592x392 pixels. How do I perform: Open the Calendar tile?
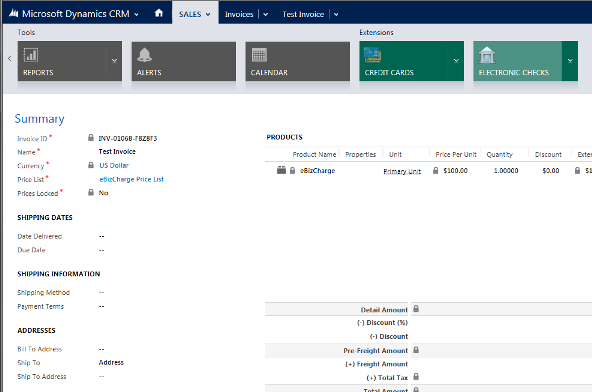tap(298, 61)
